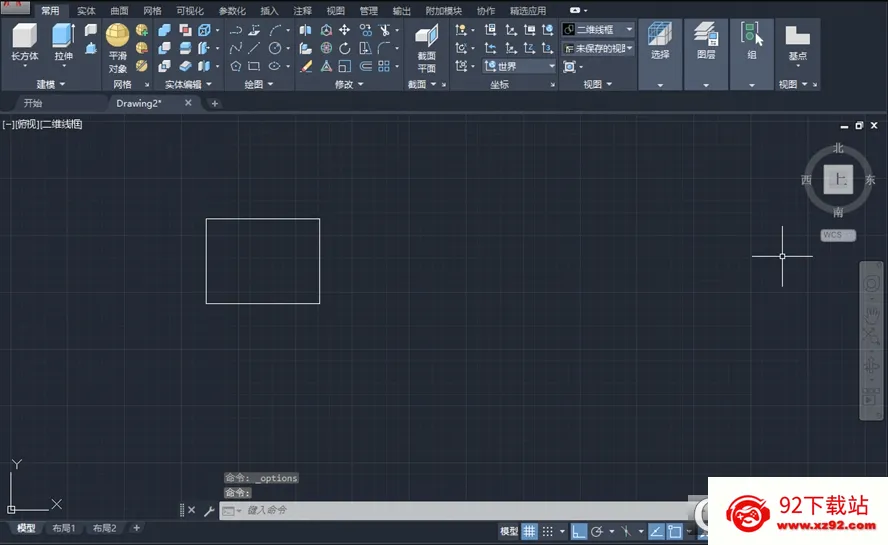Open the 二维线框 visual style dropdown
Image resolution: width=888 pixels, height=545 pixels.
pos(597,29)
